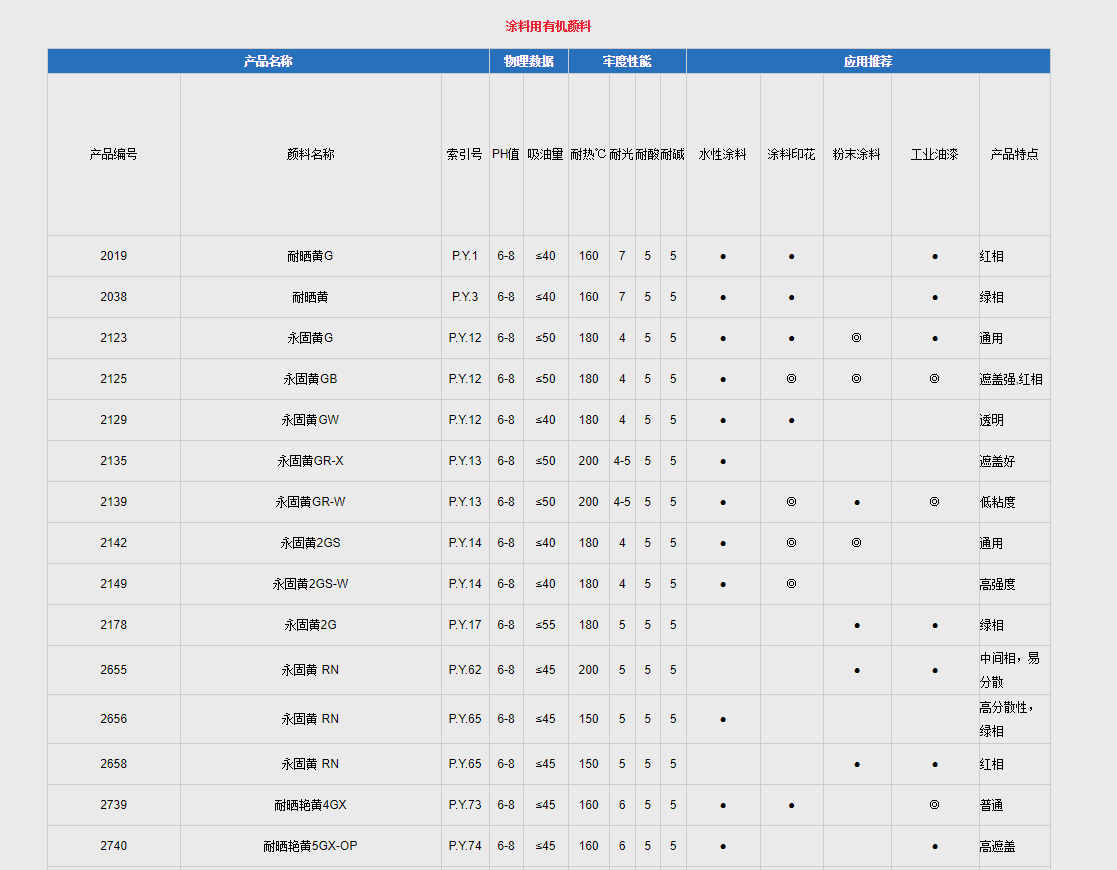Select the 颜料名称 column header

coord(310,154)
